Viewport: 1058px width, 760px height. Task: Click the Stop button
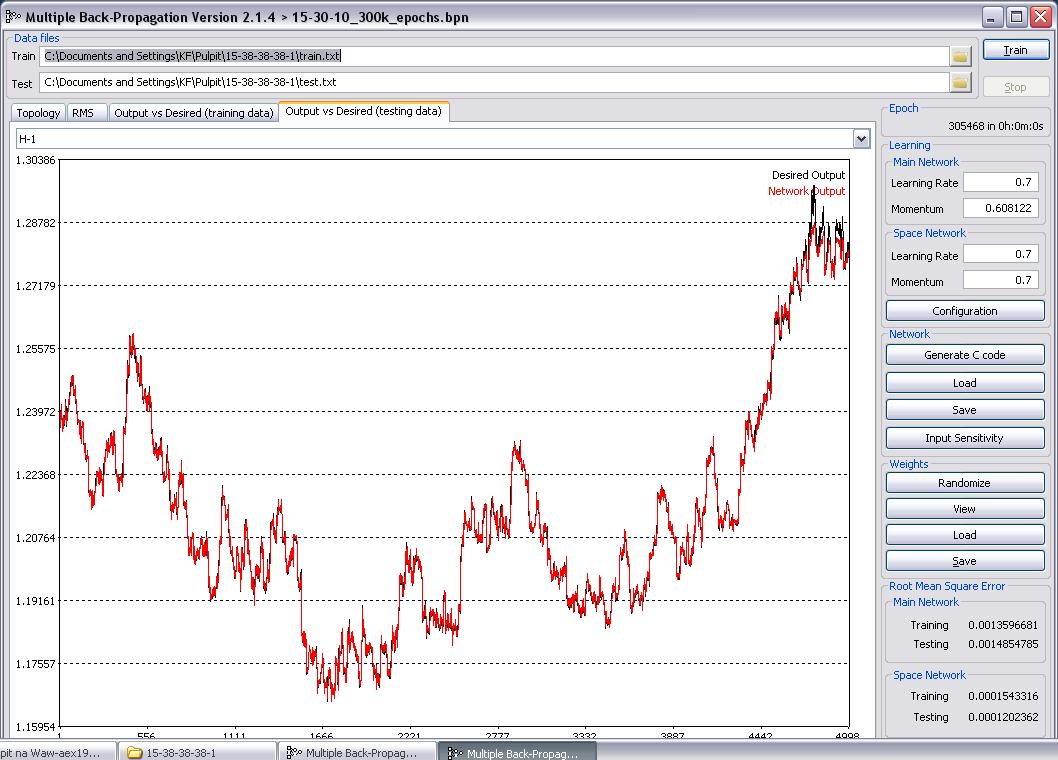pyautogui.click(x=1015, y=87)
